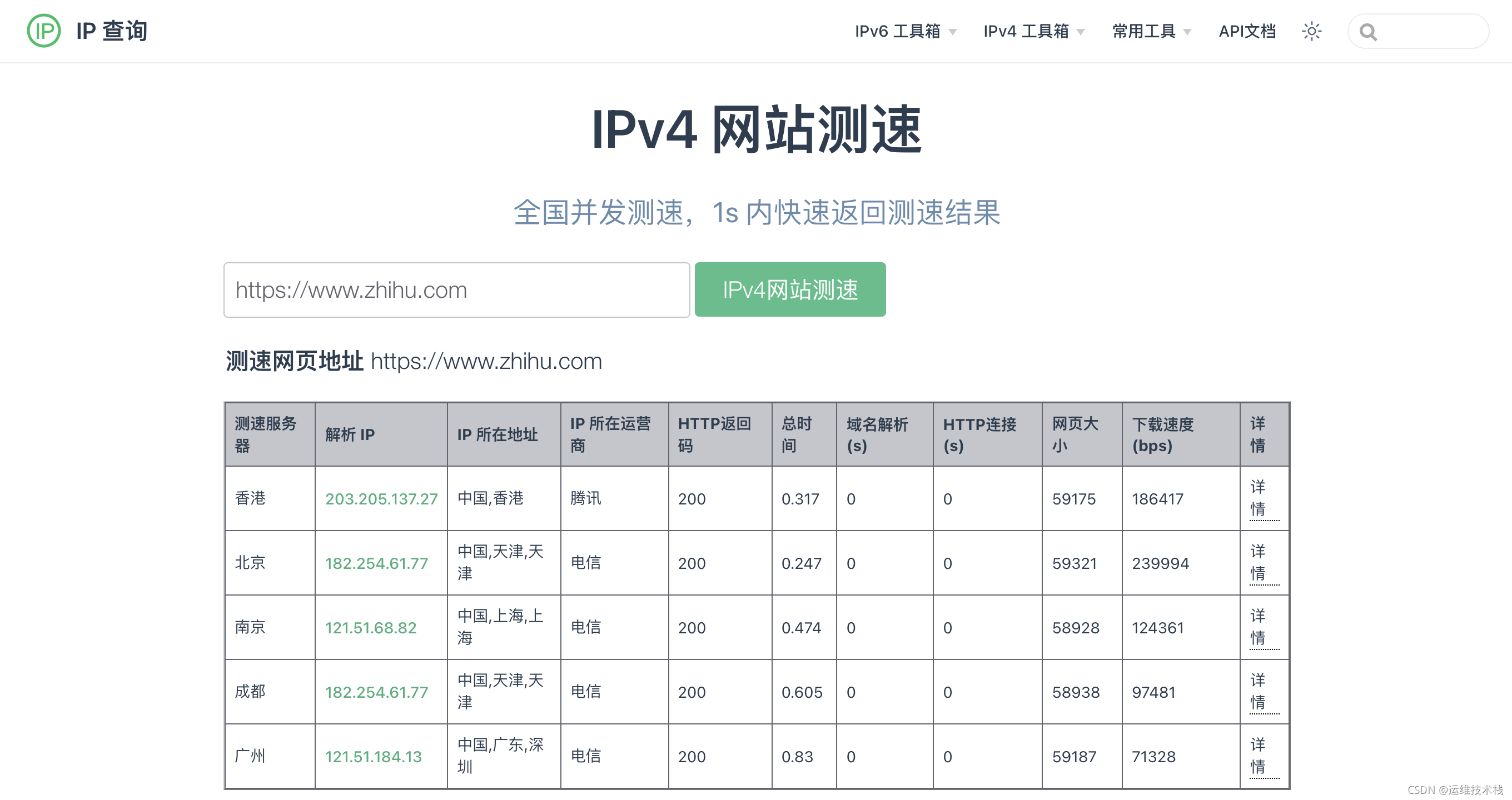Open resolved IP 203.205.137.27 link

tap(381, 498)
